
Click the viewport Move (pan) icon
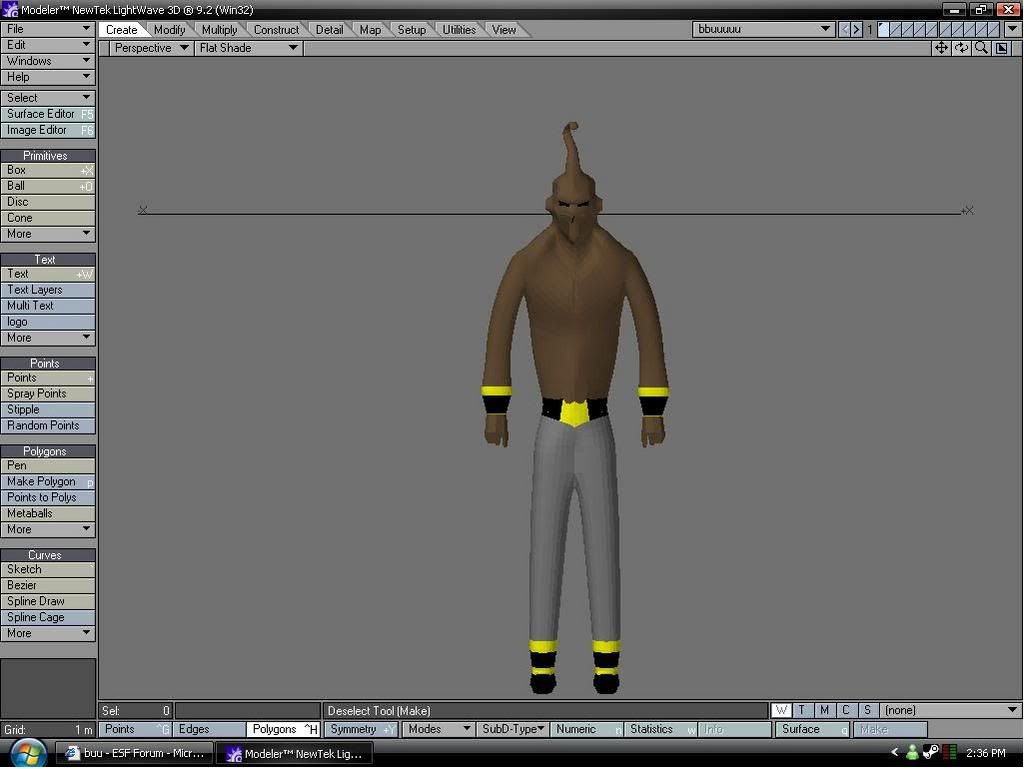tap(941, 48)
